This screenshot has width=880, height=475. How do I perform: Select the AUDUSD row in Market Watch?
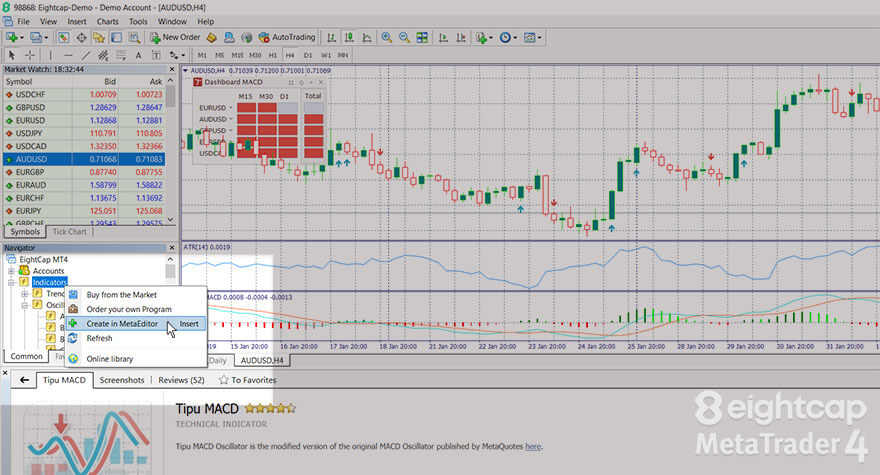pyautogui.click(x=85, y=159)
